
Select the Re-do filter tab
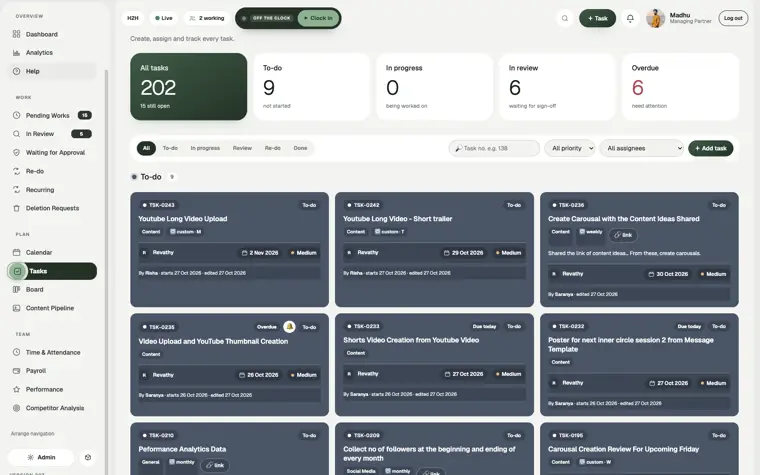pos(272,148)
